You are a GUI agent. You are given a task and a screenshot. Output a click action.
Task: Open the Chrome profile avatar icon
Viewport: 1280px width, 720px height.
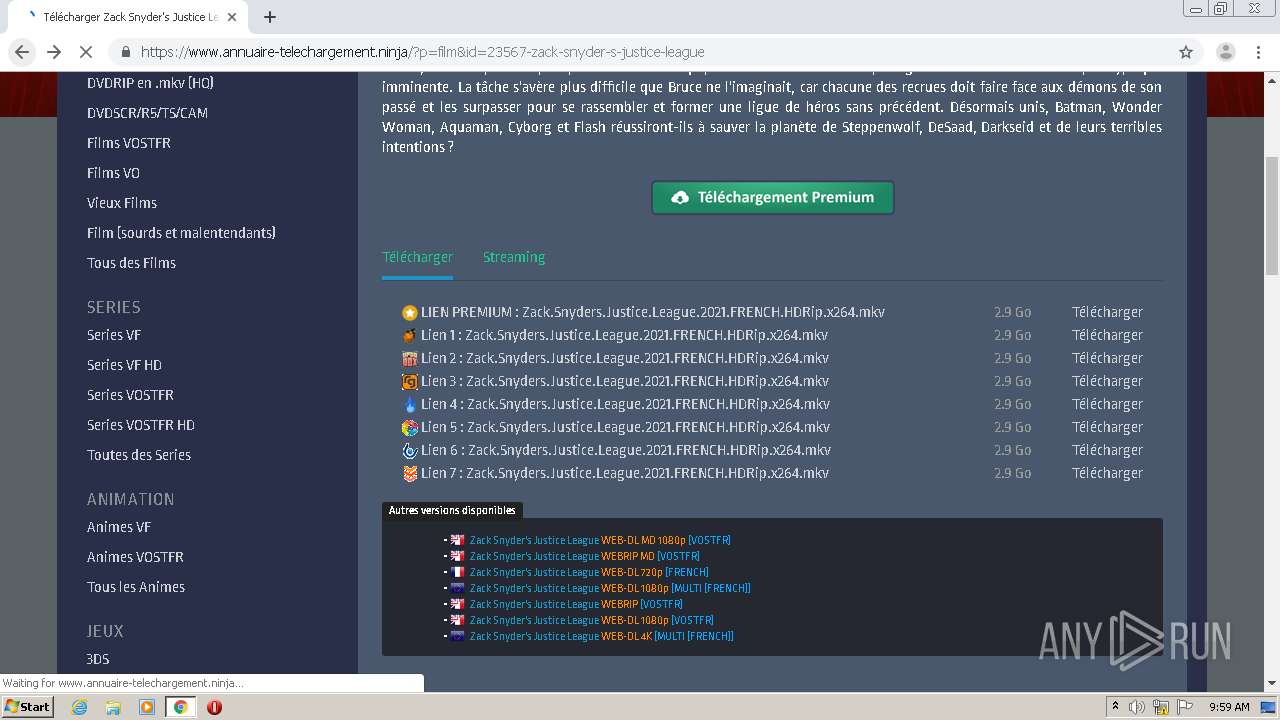(1225, 52)
